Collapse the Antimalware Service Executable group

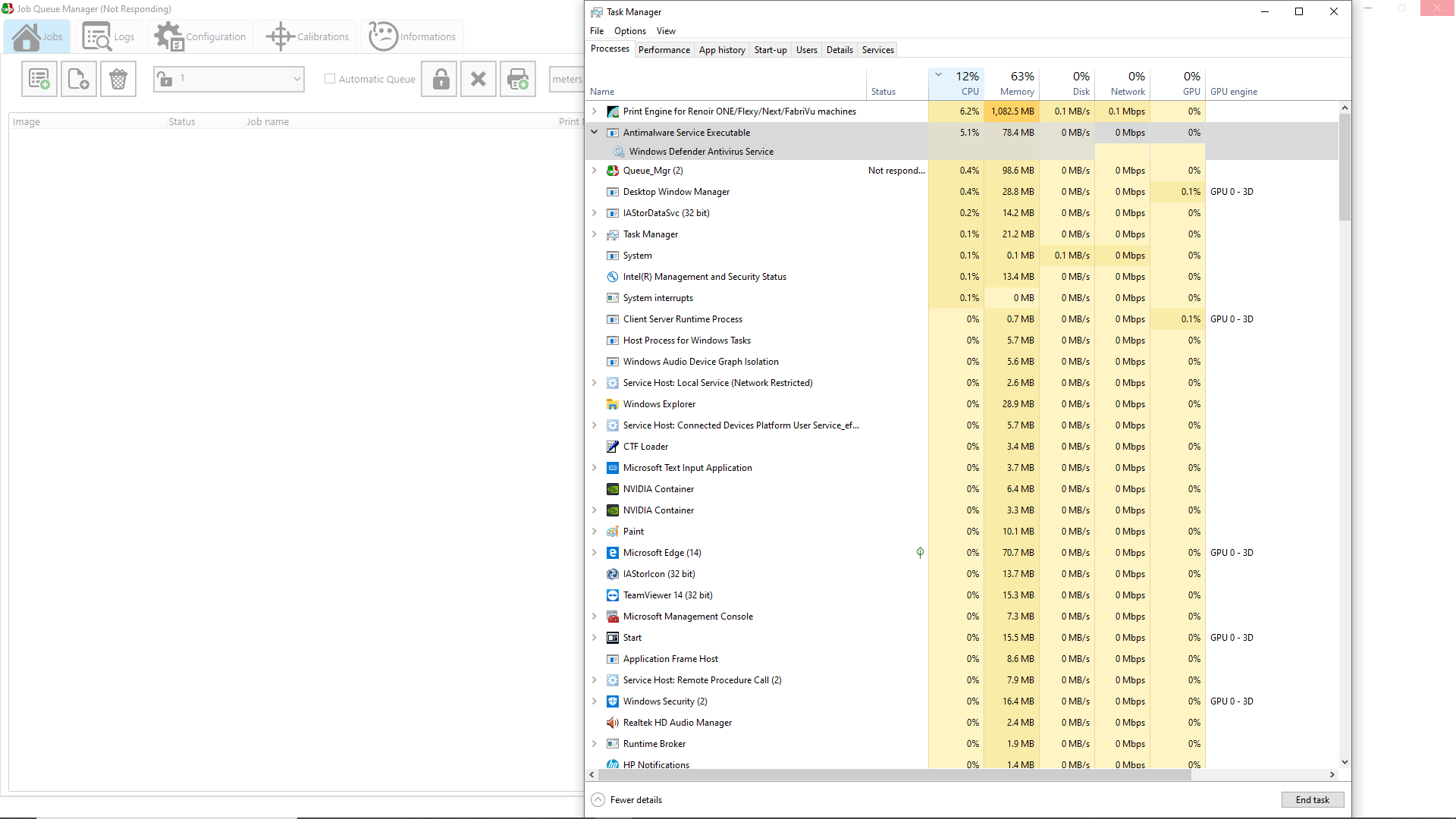click(595, 133)
